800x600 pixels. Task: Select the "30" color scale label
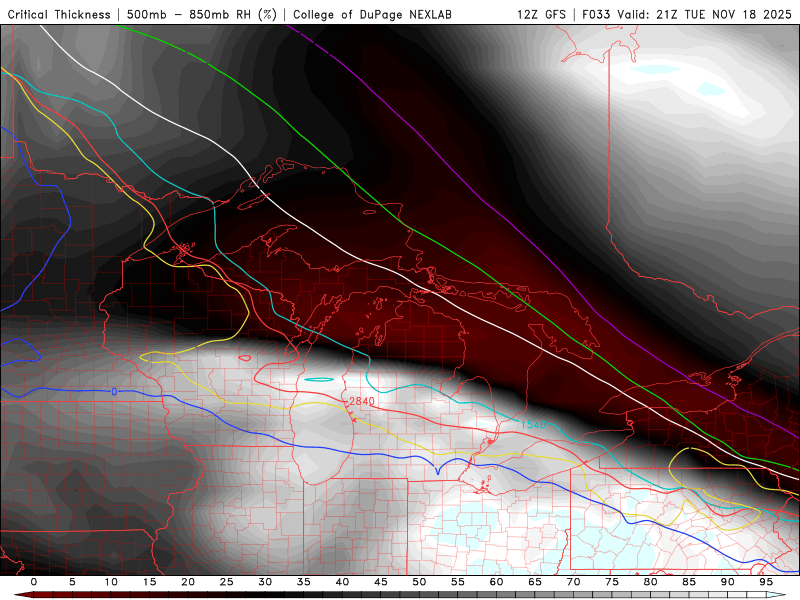point(265,582)
